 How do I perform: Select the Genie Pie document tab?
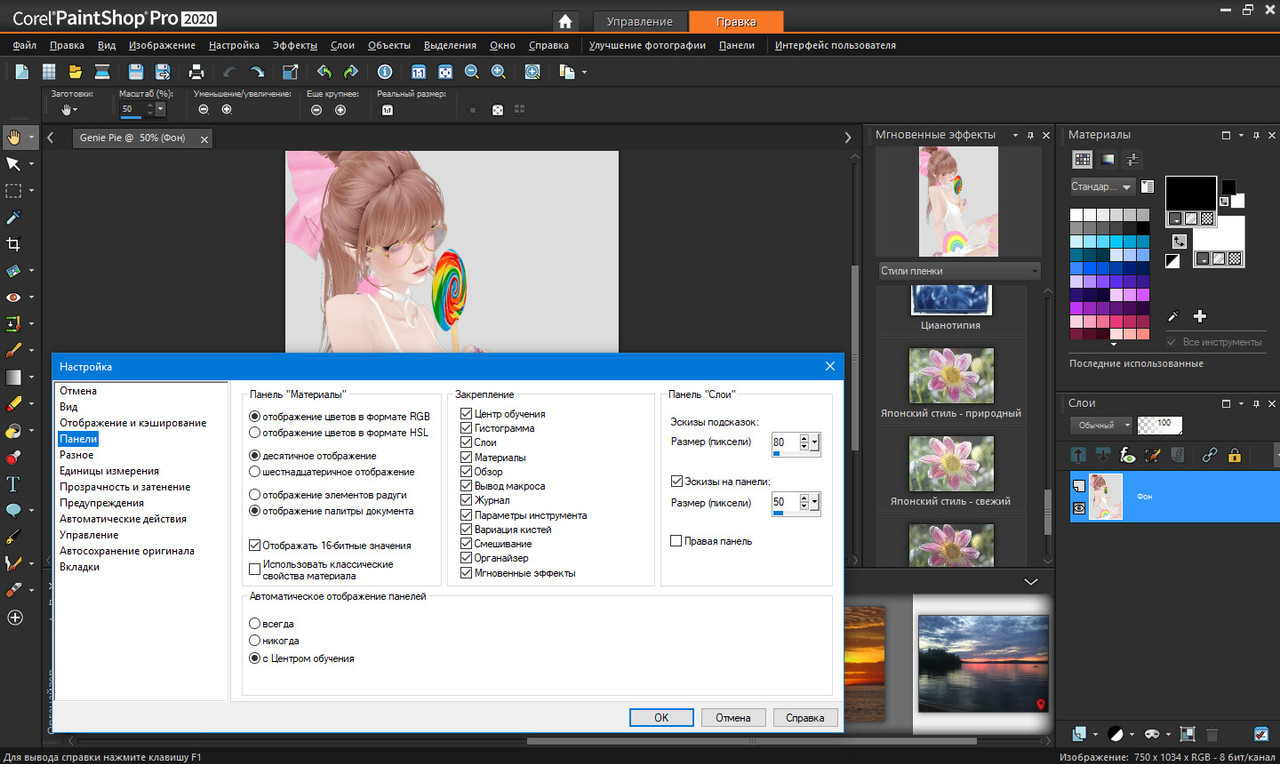pos(142,138)
